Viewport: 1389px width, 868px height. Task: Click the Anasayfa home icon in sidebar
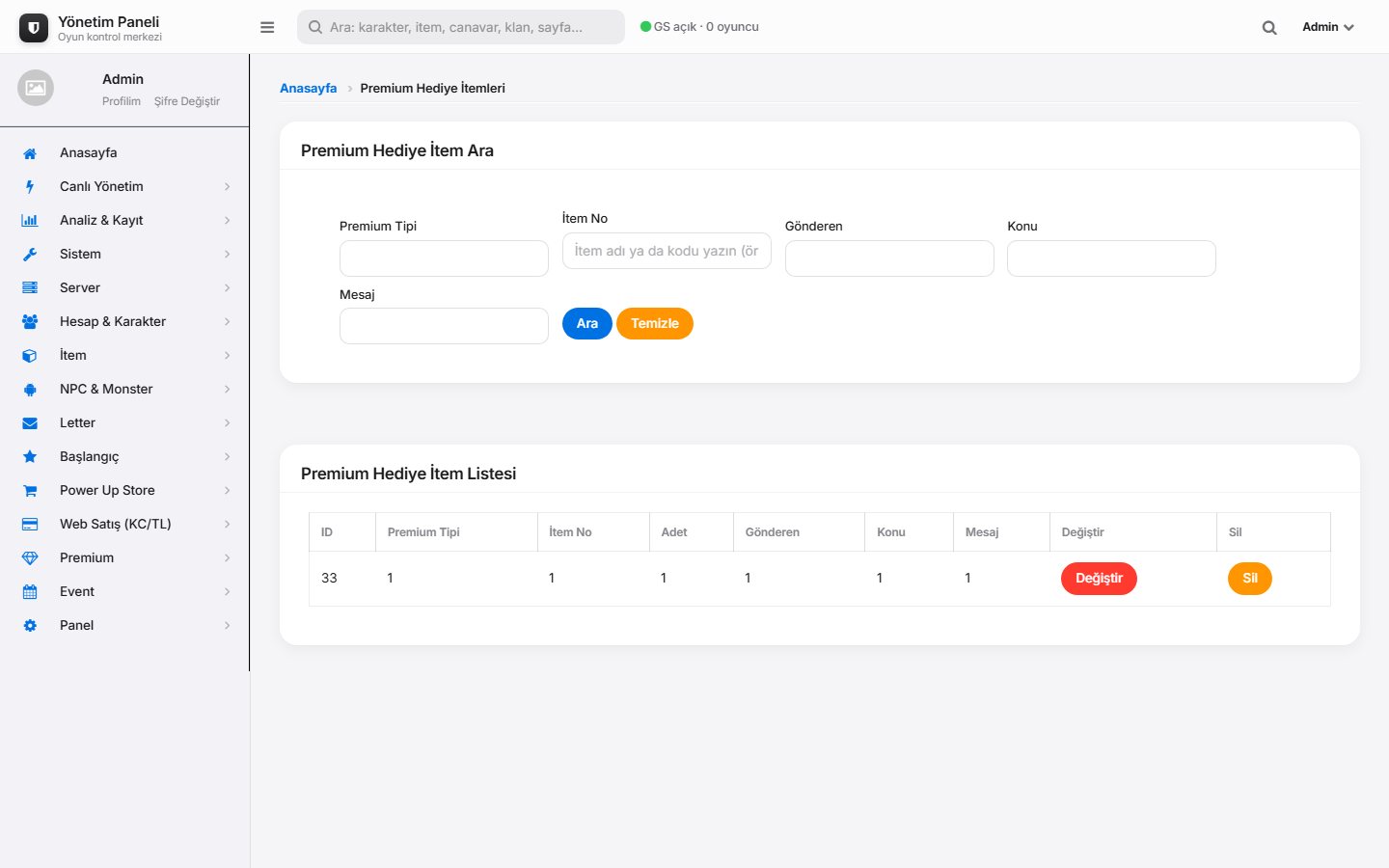point(30,153)
